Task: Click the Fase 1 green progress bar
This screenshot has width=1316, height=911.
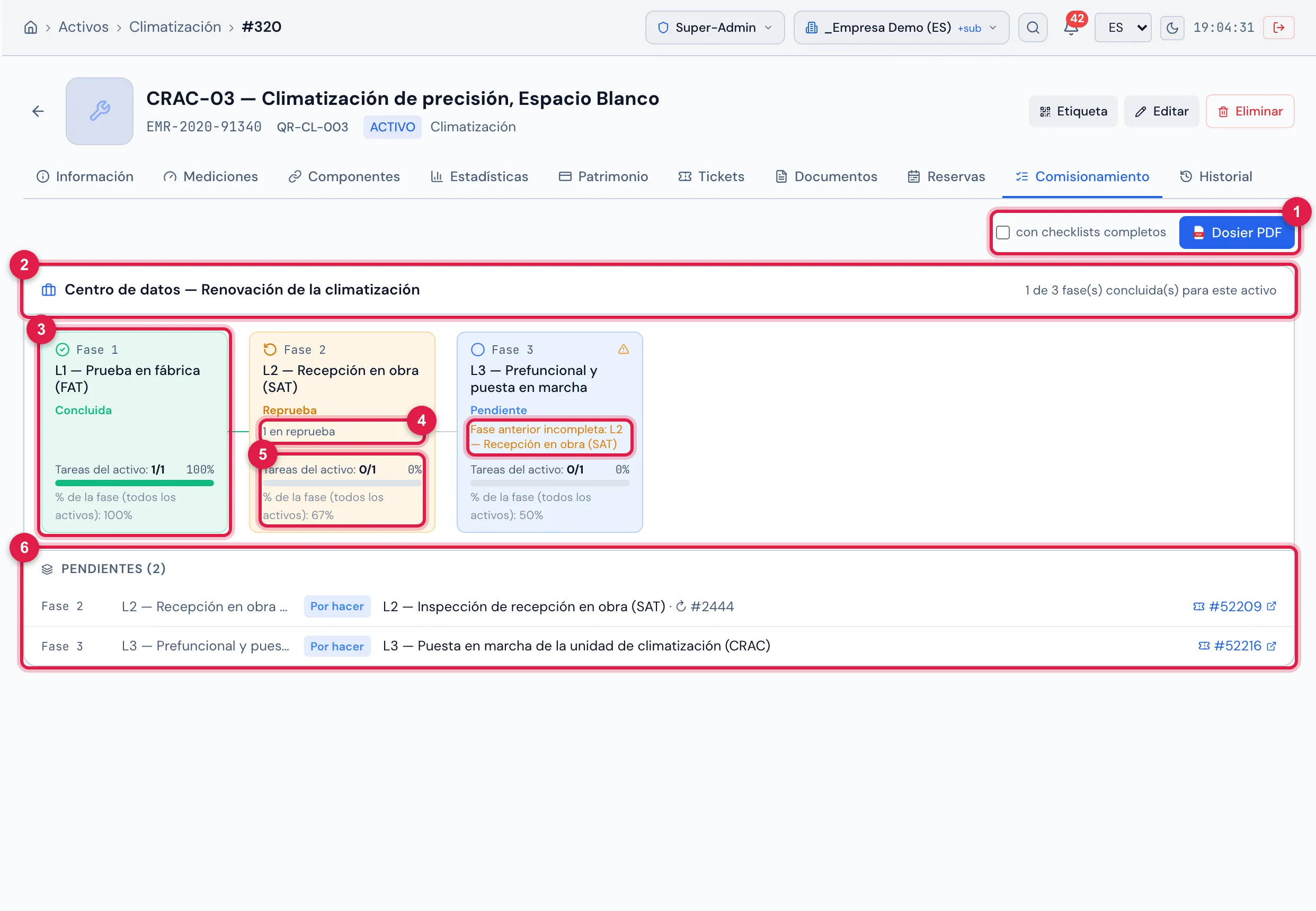Action: (x=134, y=483)
